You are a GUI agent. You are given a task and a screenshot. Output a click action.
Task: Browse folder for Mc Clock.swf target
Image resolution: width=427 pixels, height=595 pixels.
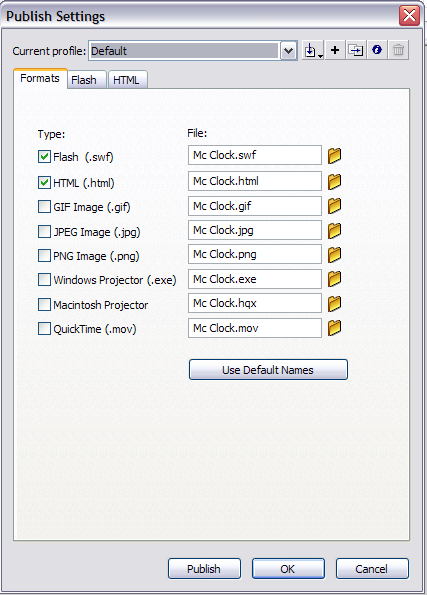pos(334,156)
